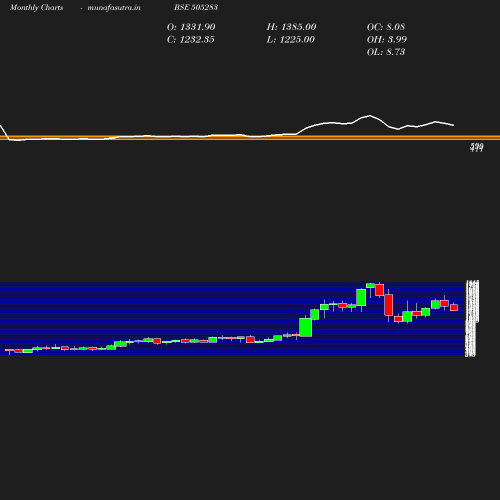Viewport: 500px width, 500px height.
Task: Click the low price 'L: 1225.00'
Action: (291, 39)
